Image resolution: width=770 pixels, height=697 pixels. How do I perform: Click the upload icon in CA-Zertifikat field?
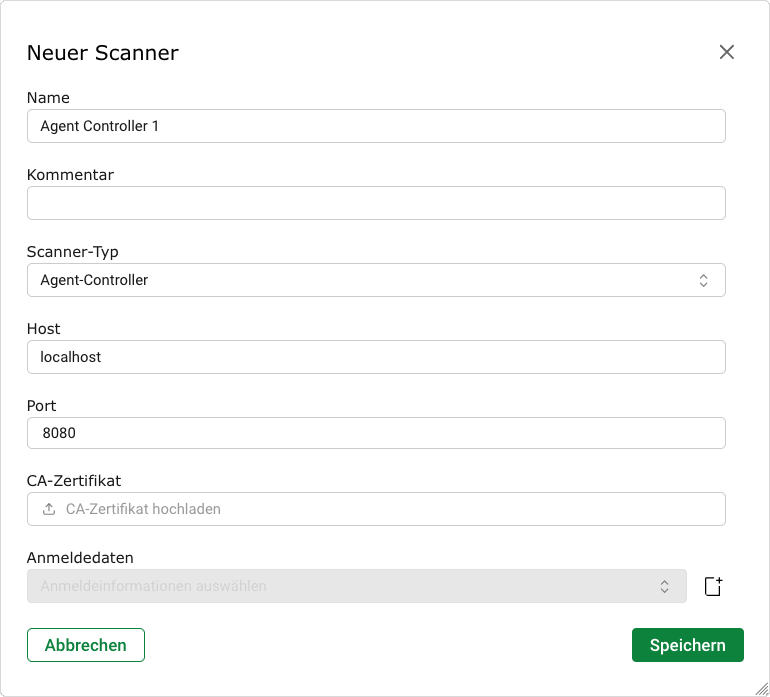coord(49,509)
